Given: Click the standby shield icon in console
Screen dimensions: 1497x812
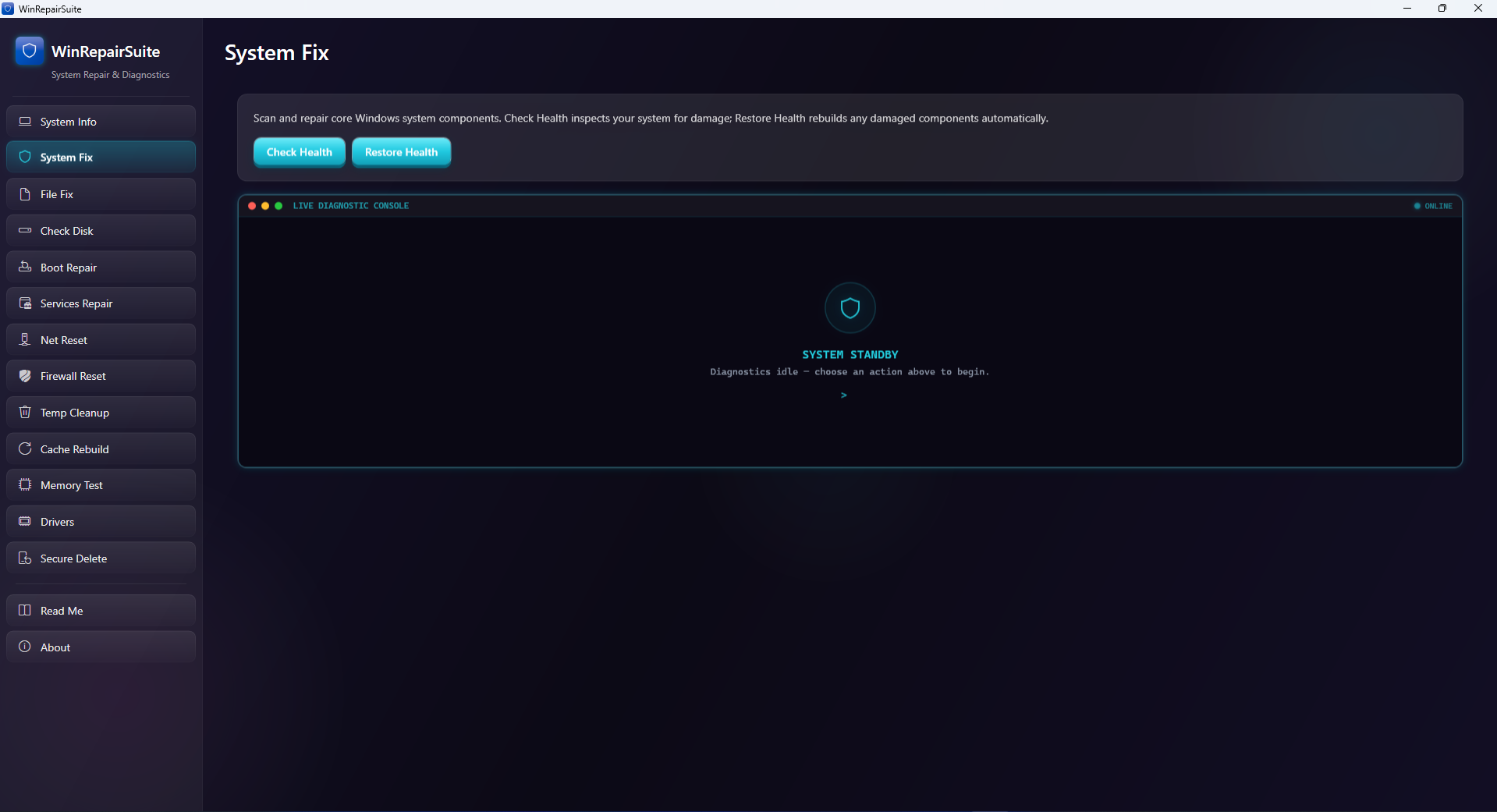Looking at the screenshot, I should pos(850,307).
